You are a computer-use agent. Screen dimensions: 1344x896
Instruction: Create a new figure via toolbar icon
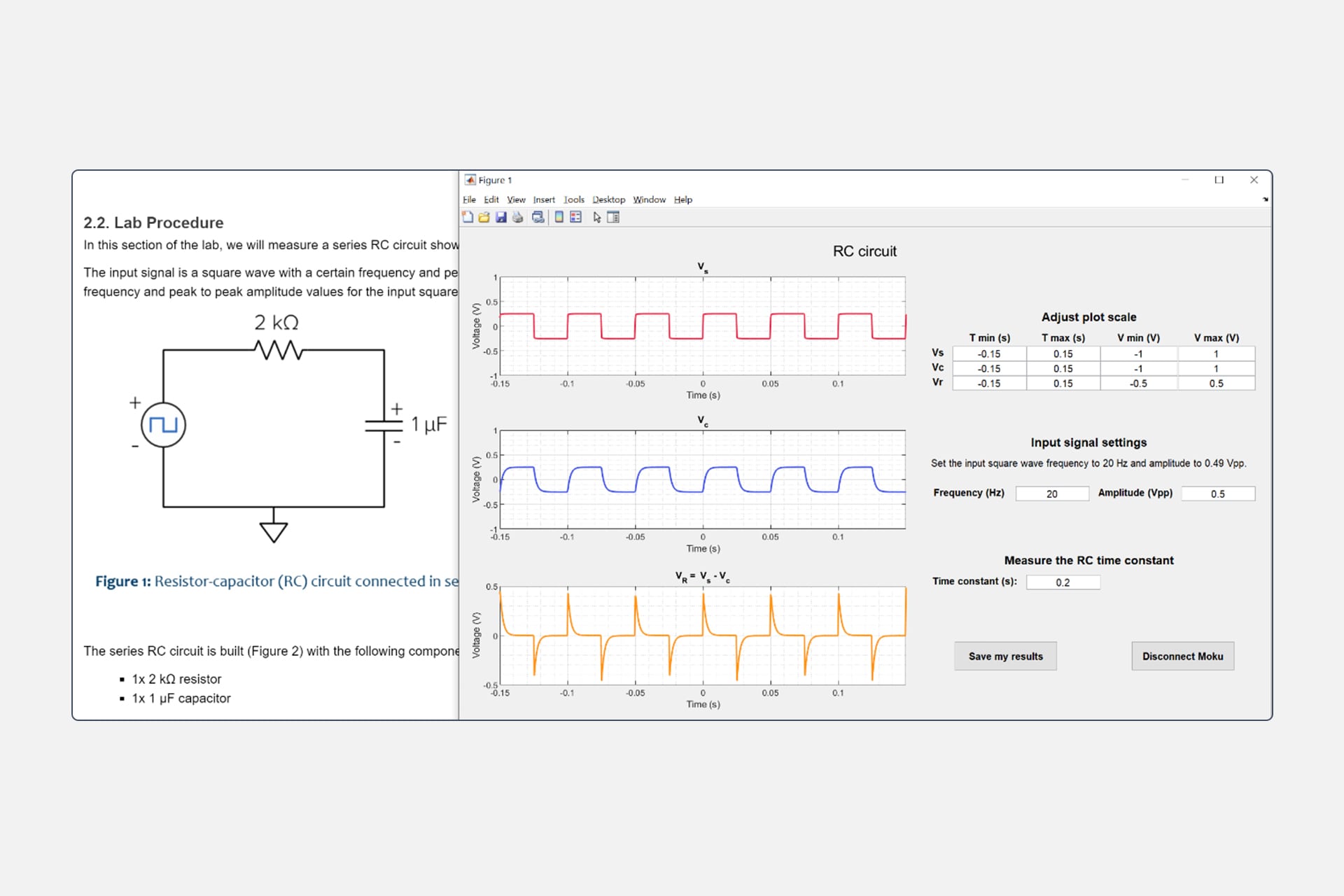[468, 217]
